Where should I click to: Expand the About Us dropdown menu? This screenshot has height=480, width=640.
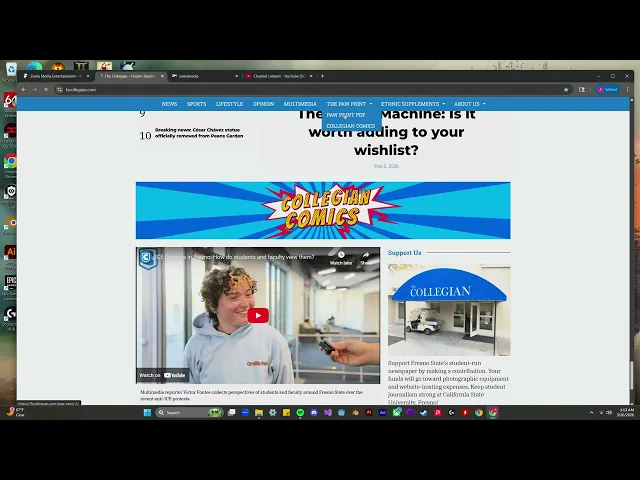tap(470, 104)
